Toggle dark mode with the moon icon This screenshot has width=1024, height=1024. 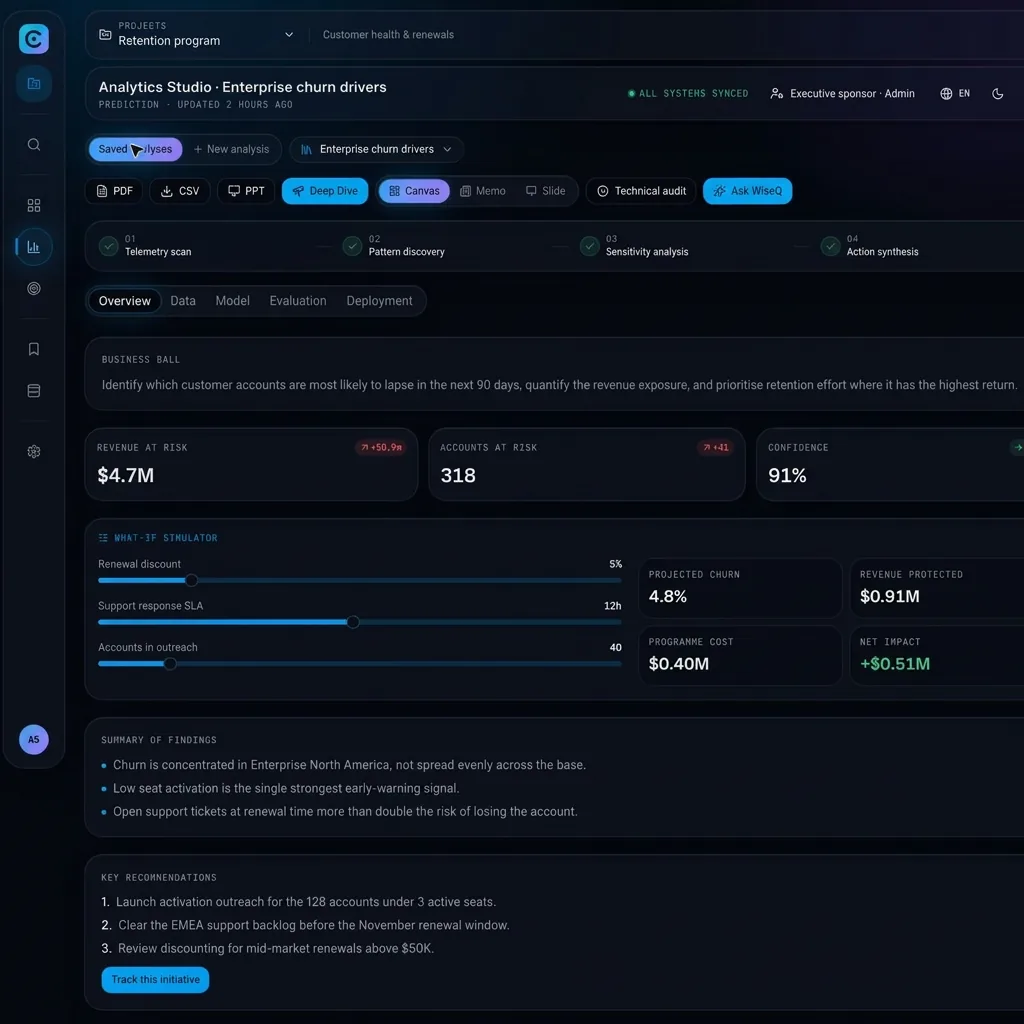[x=997, y=93]
